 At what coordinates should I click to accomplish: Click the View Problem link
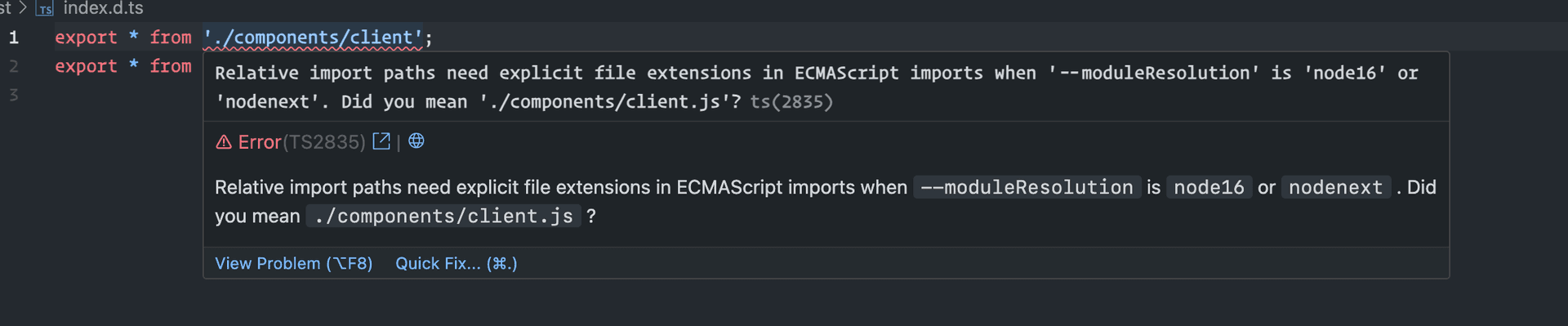[x=294, y=263]
